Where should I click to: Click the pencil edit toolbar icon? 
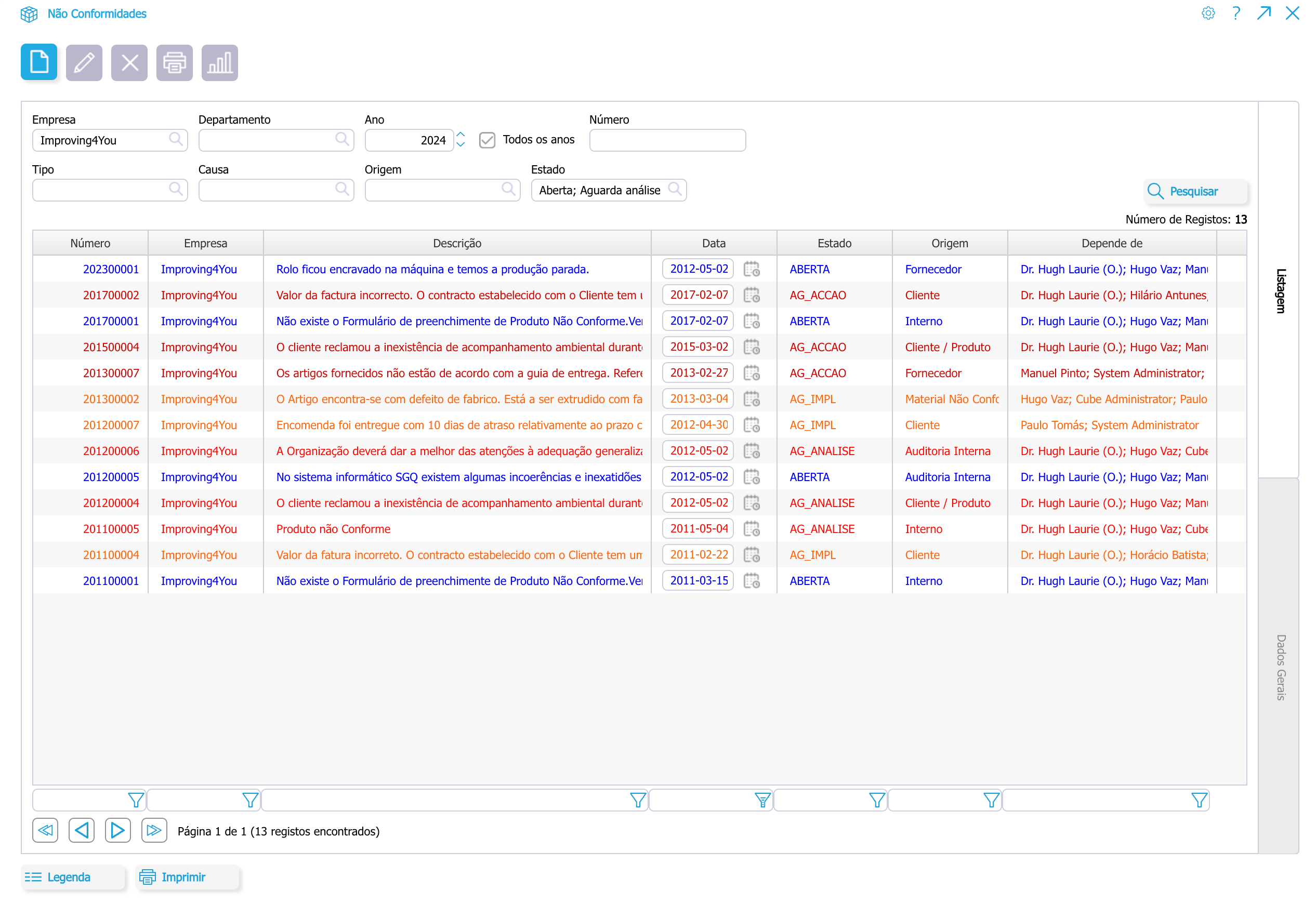coord(84,62)
